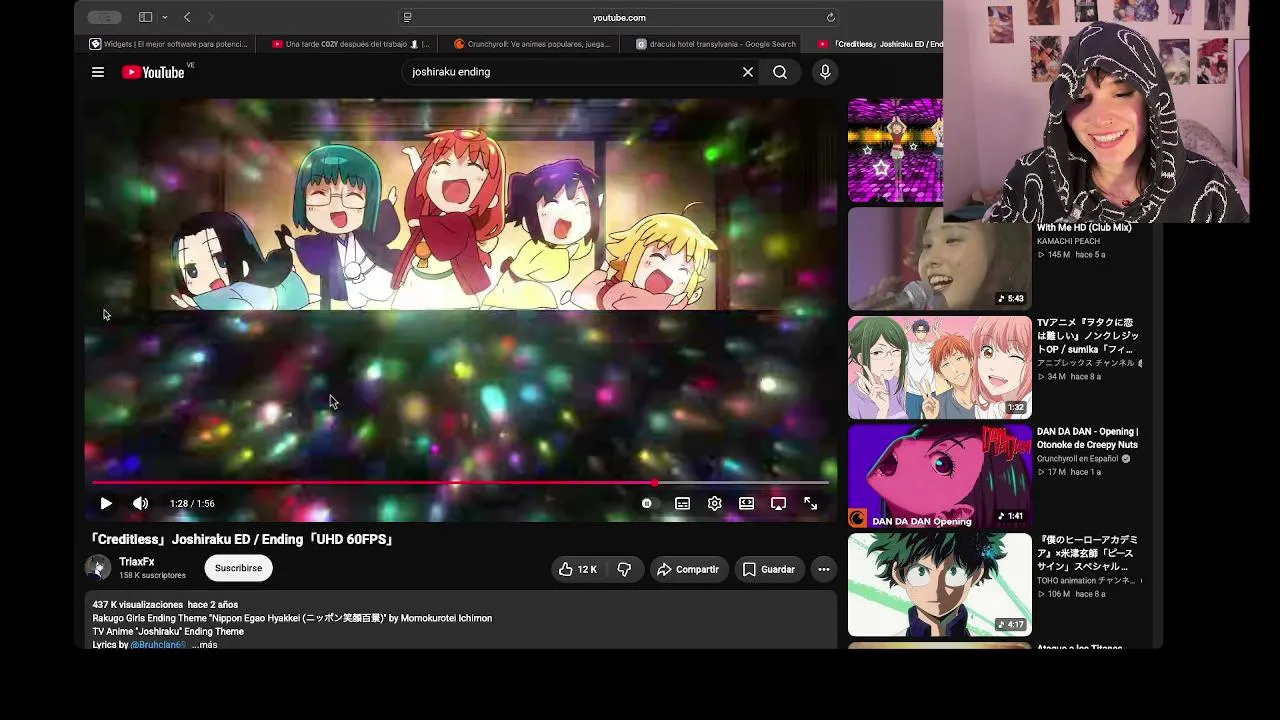Viewport: 1280px width, 720px height.
Task: Dislike the video
Action: [624, 569]
